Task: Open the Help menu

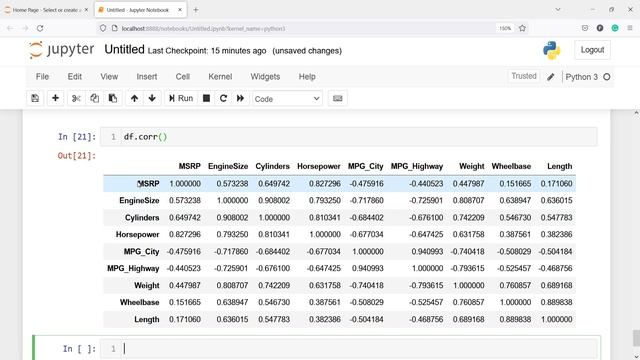Action: pos(307,77)
